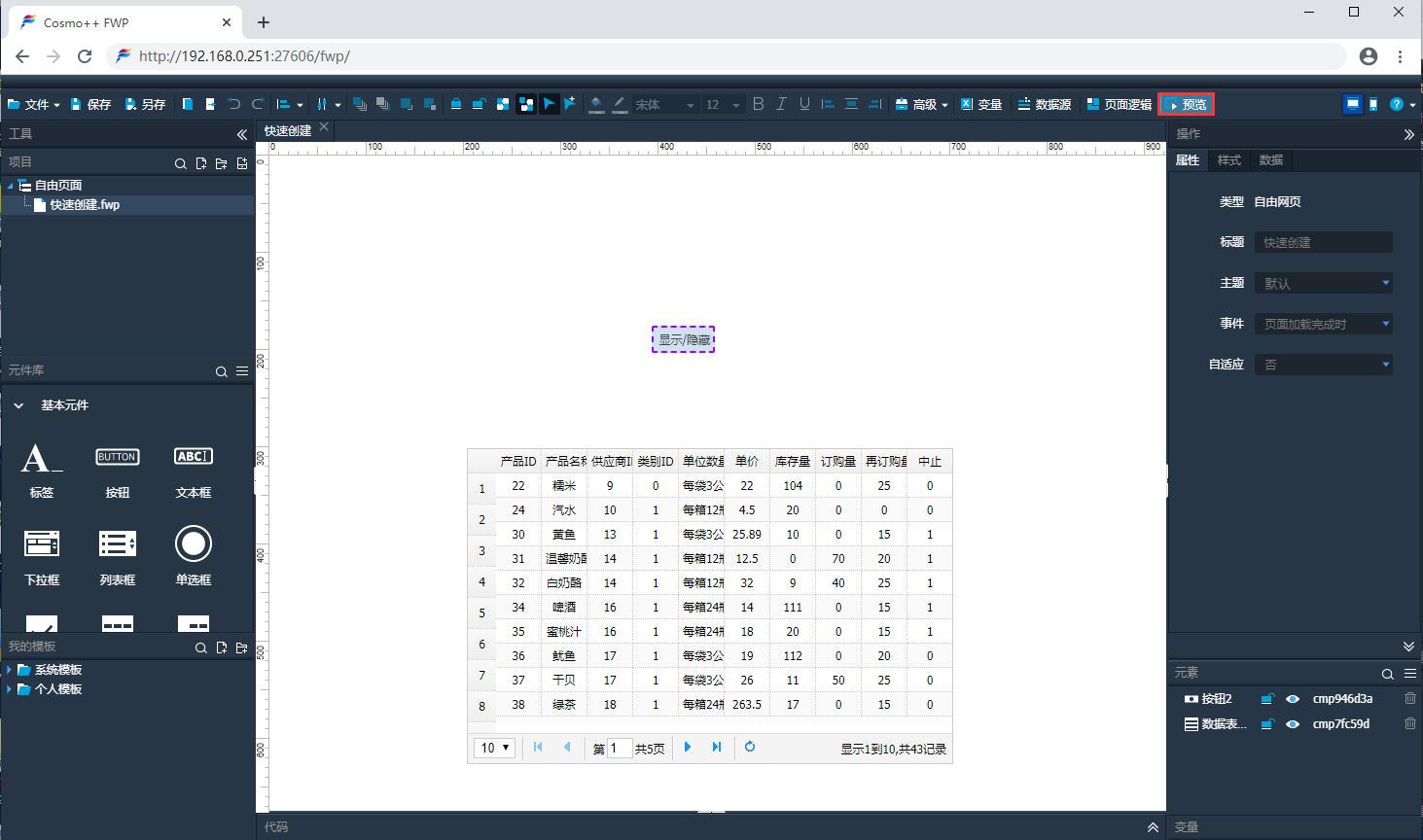Toggle visibility of 按钮2 element
Screen dimensions: 1423x840
coord(1293,699)
